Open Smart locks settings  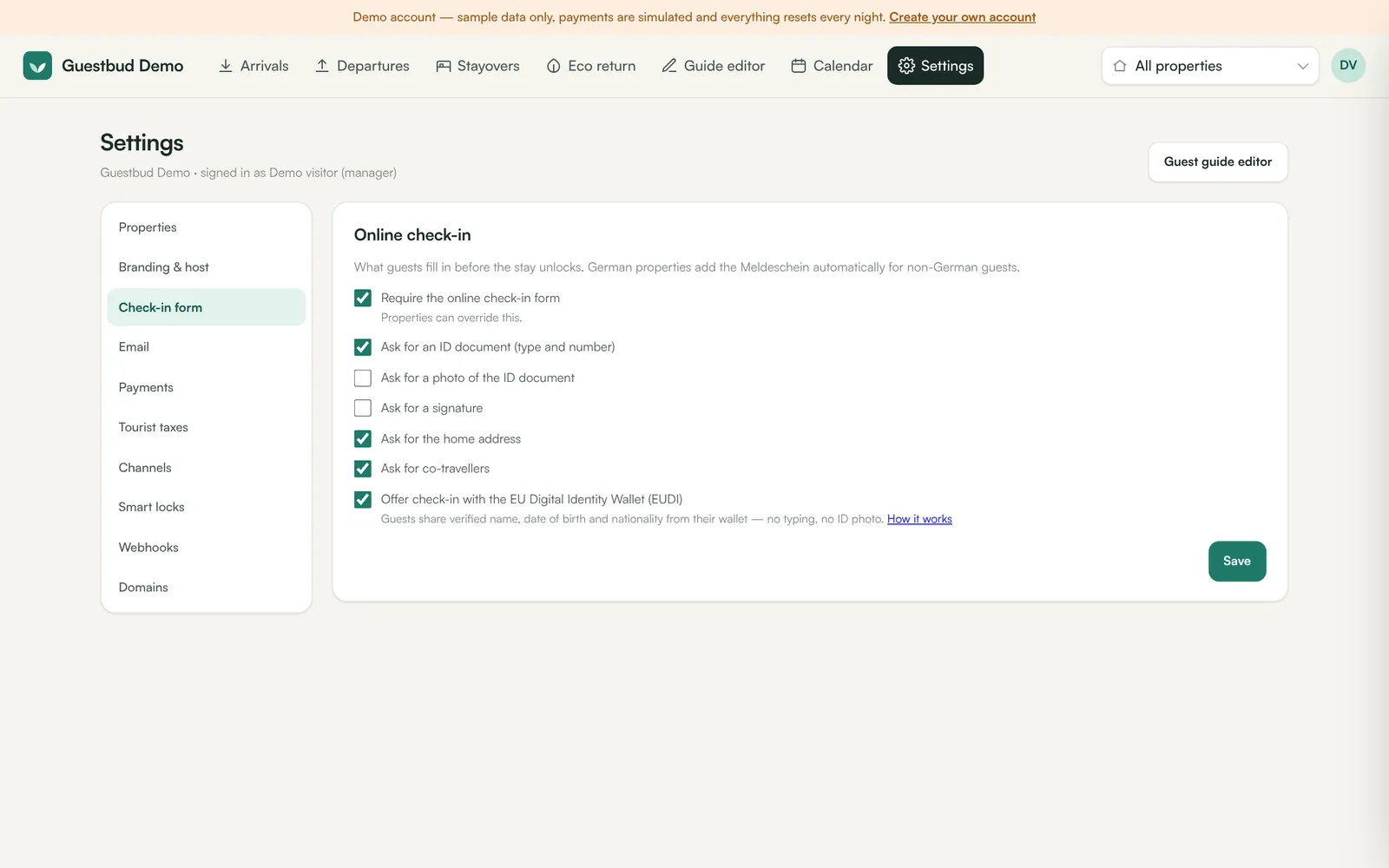point(207,507)
